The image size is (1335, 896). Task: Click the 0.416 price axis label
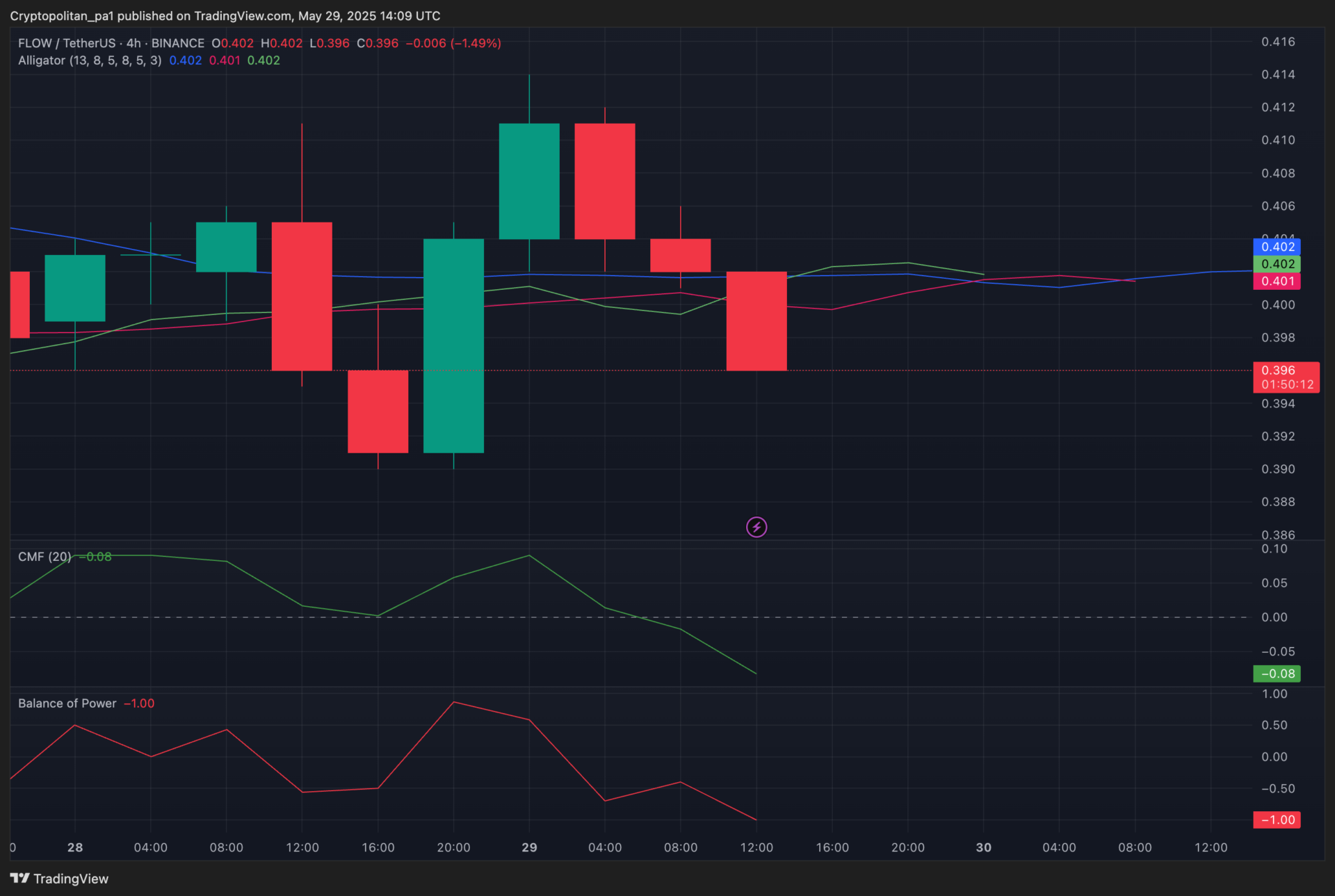[x=1278, y=42]
